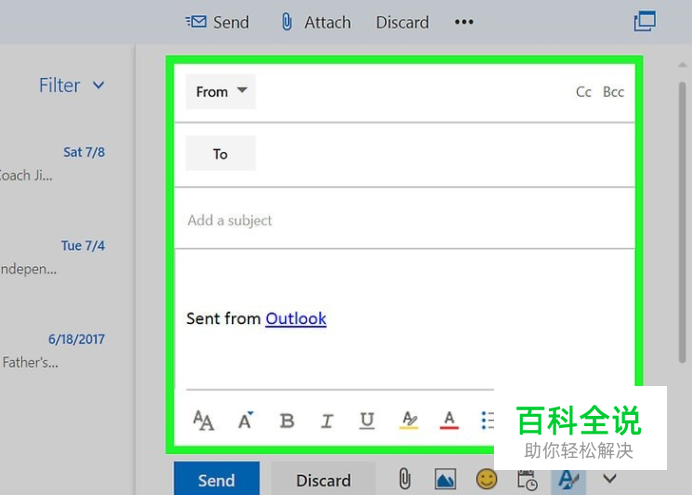Toggle bold formatting
This screenshot has width=692, height=495.
click(x=287, y=420)
